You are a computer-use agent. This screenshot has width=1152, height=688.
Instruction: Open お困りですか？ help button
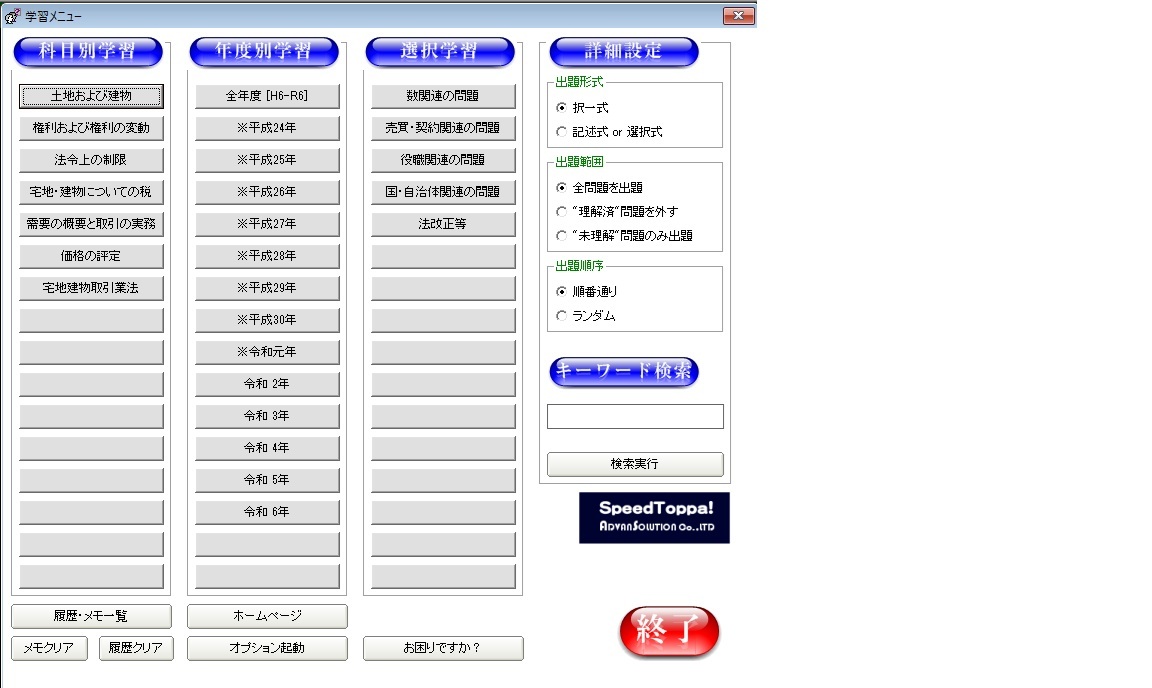(x=443, y=648)
